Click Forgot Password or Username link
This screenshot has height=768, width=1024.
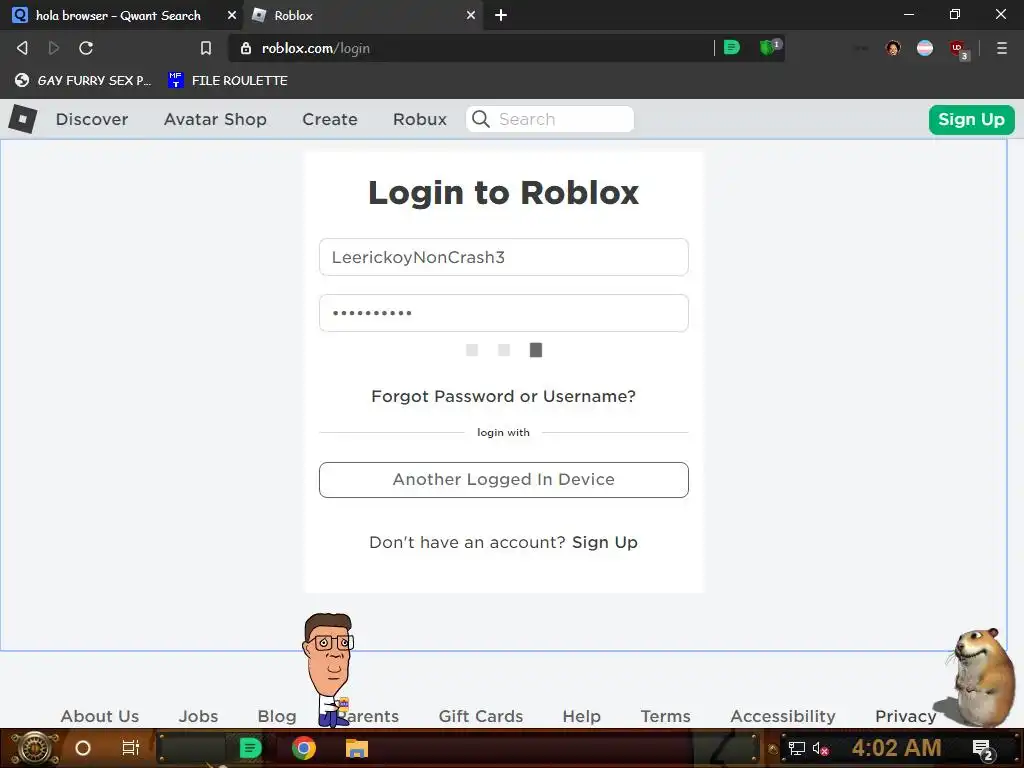point(504,396)
